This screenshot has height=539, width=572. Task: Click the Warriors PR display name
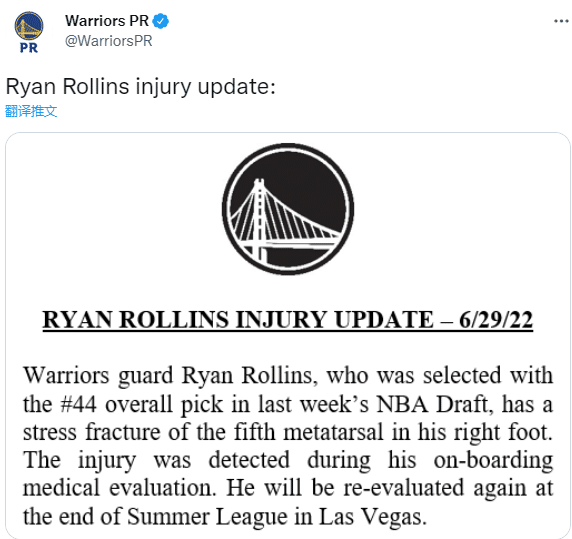[x=107, y=21]
